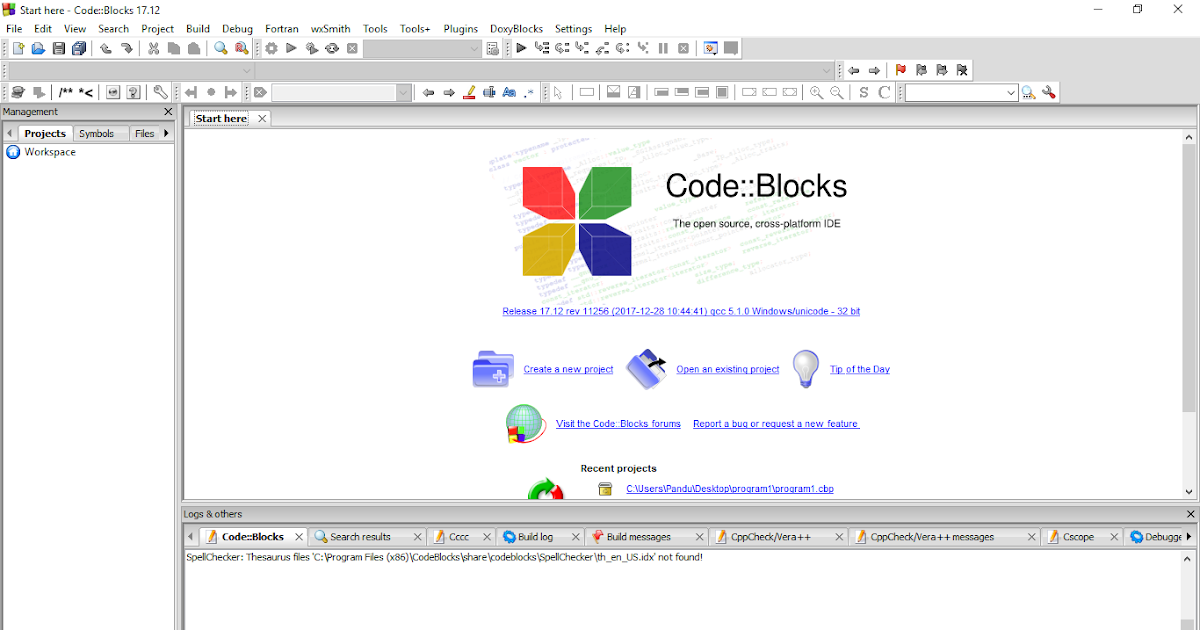1200x630 pixels.
Task: Click the Redo arrow icon
Action: coord(127,48)
